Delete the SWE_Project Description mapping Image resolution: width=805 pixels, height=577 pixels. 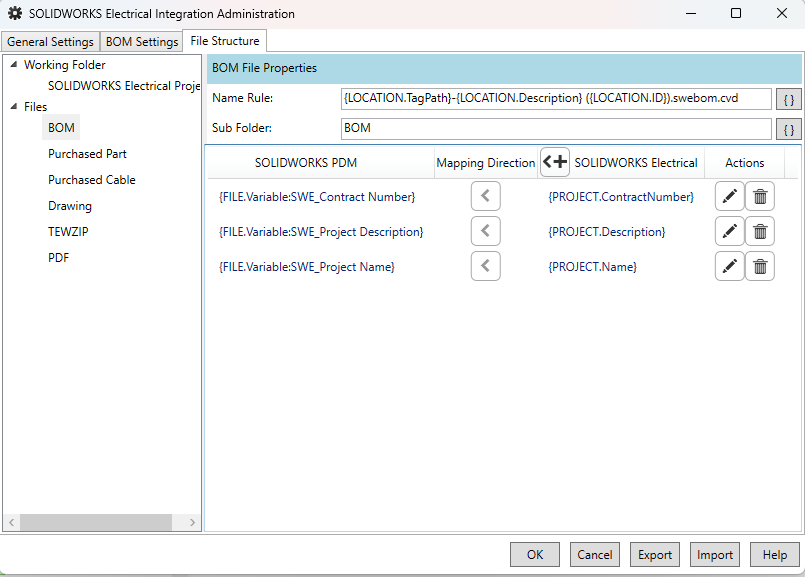pos(760,231)
